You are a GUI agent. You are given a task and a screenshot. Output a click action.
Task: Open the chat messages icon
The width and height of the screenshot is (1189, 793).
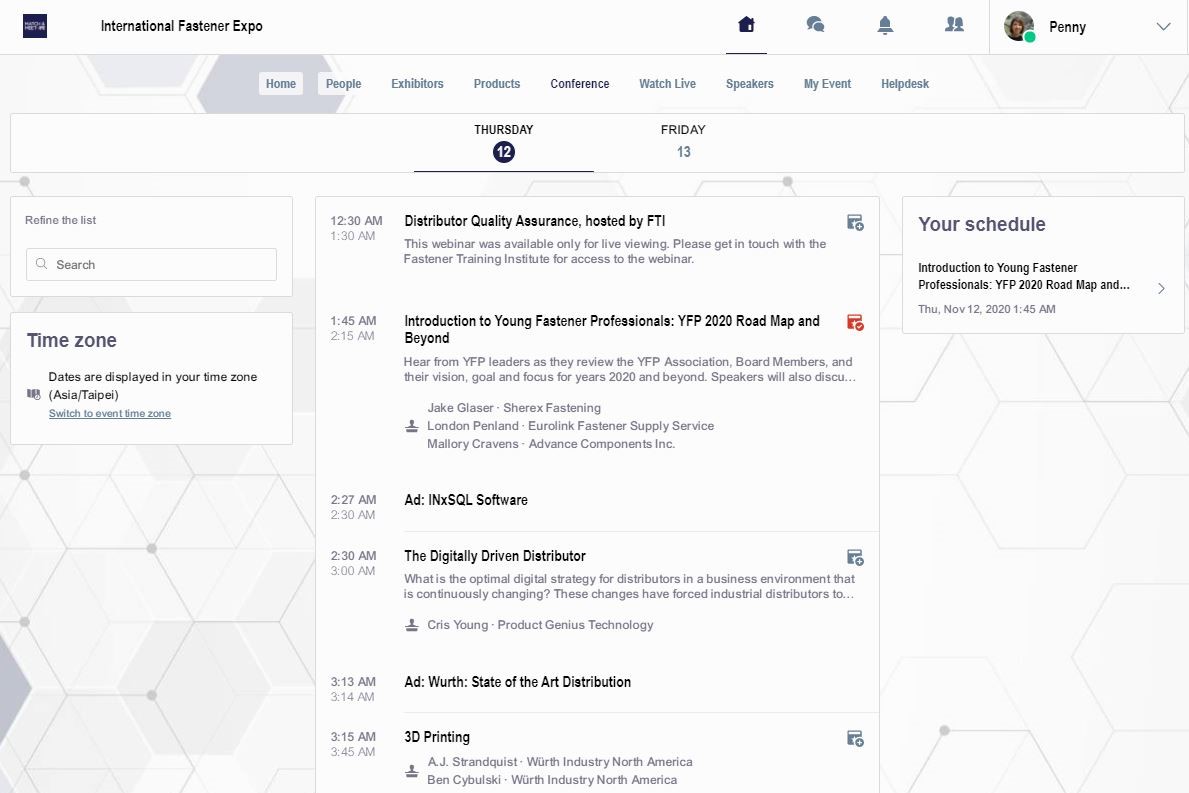815,25
